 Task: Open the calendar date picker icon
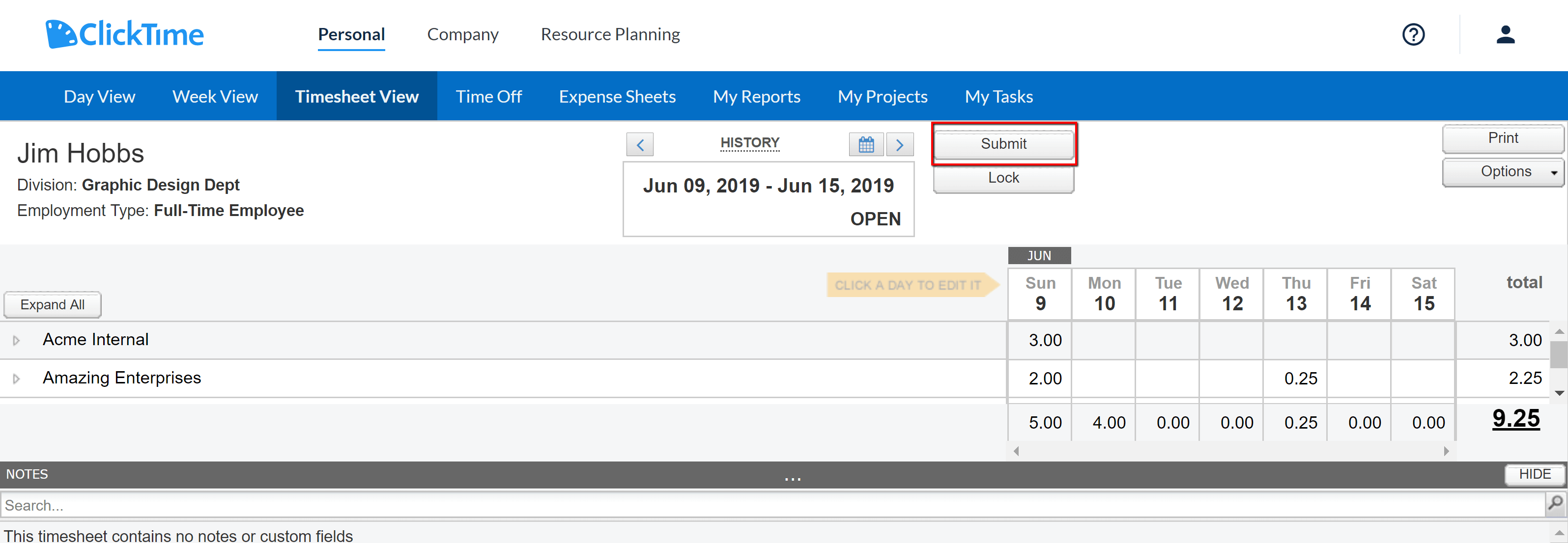coord(866,145)
